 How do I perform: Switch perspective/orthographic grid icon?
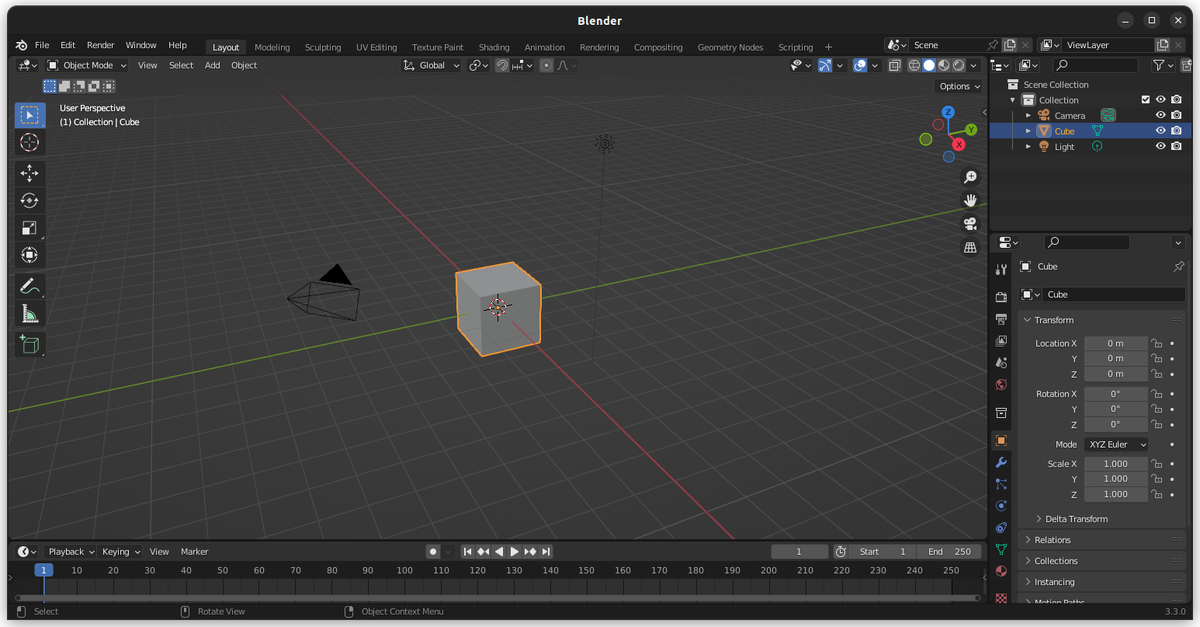970,247
